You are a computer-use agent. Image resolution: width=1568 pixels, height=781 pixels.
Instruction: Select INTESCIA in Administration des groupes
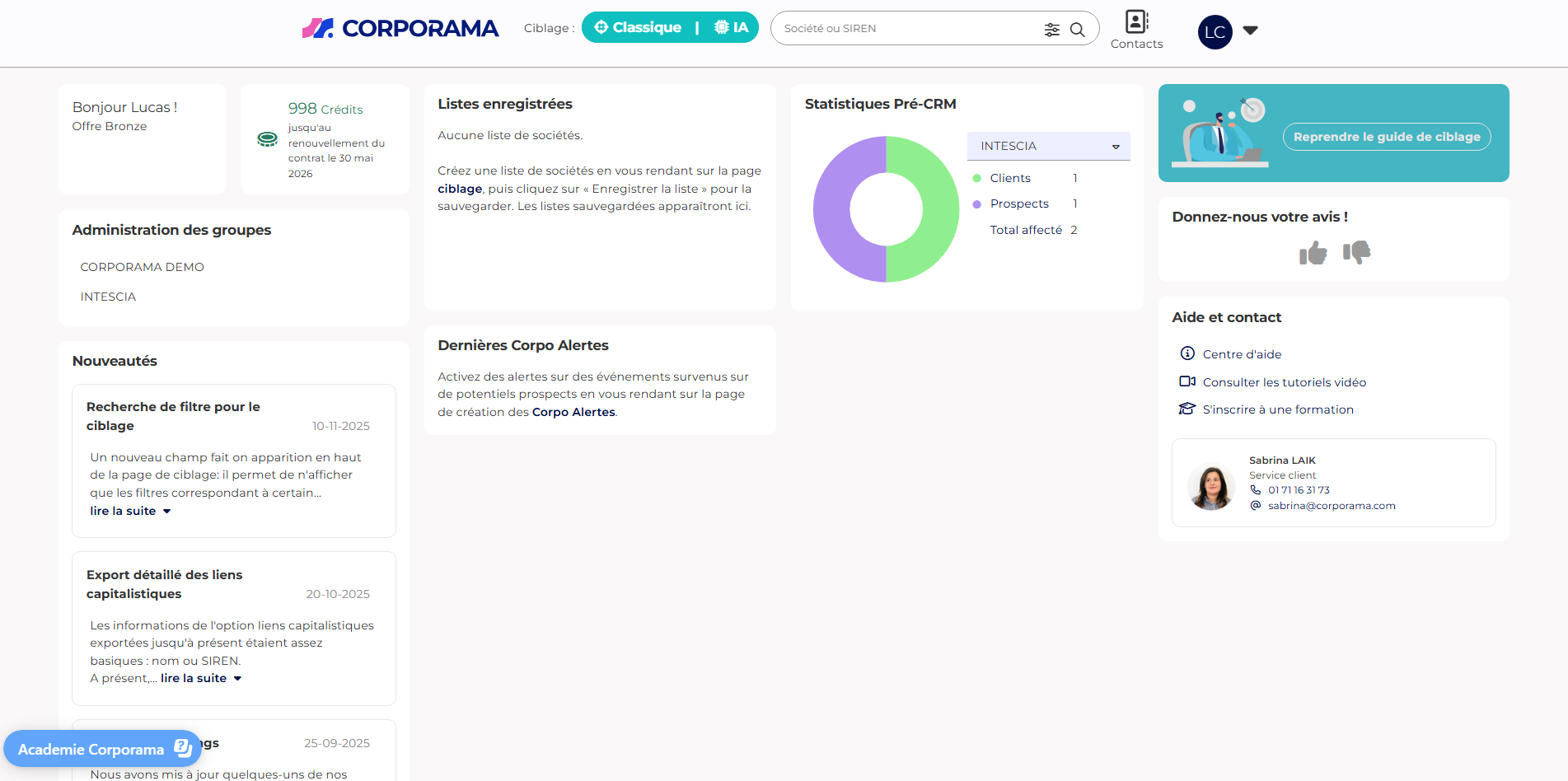pyautogui.click(x=108, y=297)
